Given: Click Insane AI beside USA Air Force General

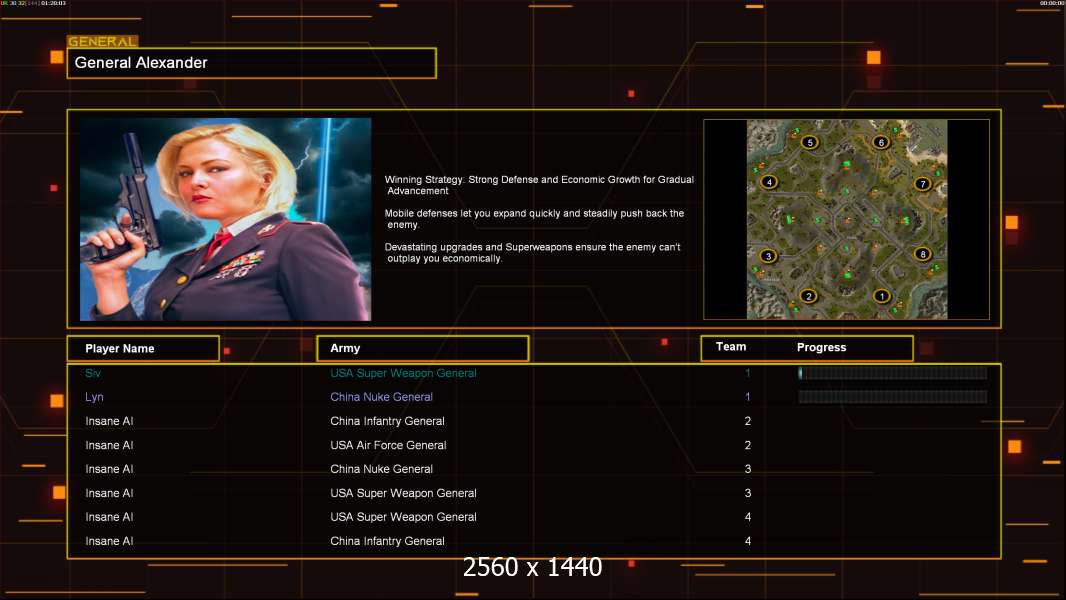Looking at the screenshot, I should 109,445.
